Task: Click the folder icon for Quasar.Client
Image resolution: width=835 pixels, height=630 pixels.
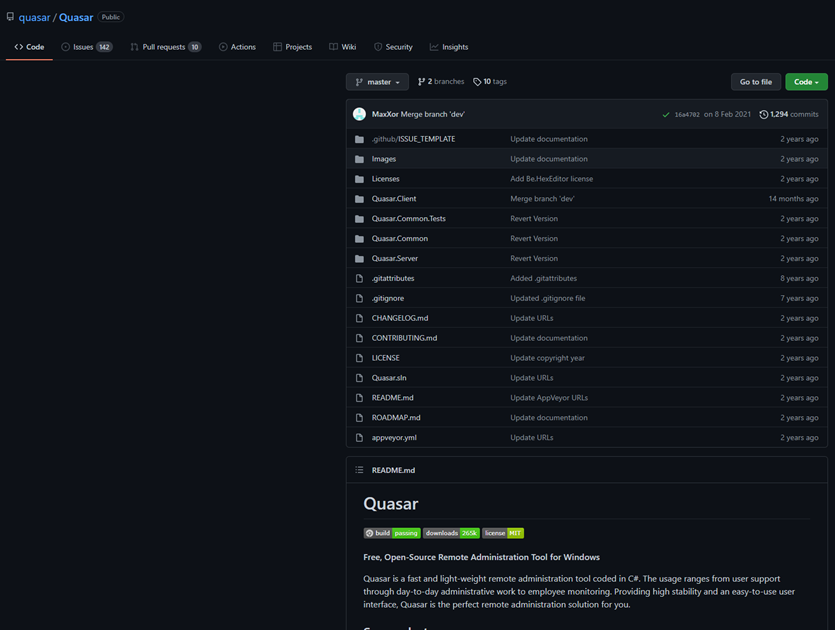Action: (359, 199)
